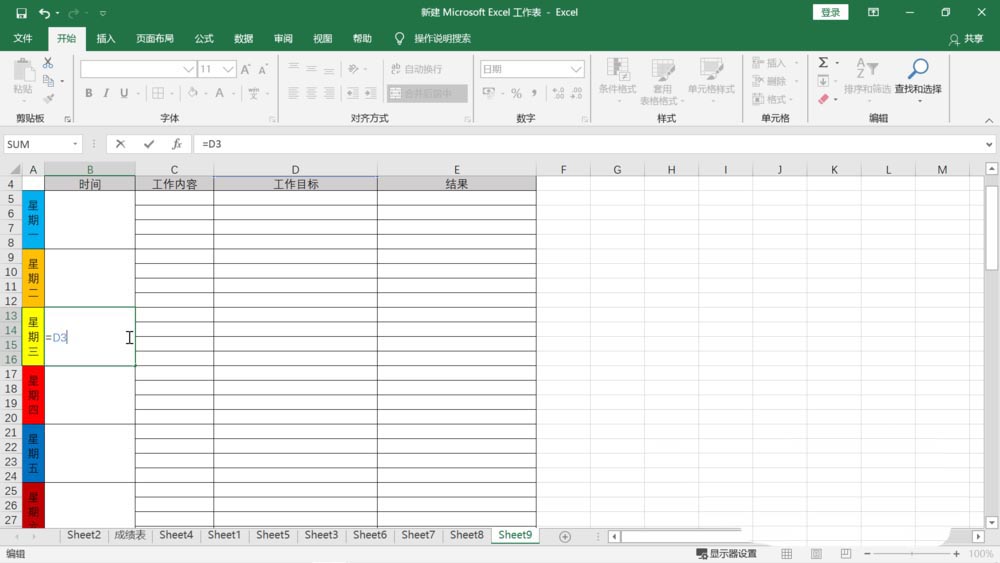Click the 登录 sign in button

click(x=830, y=12)
